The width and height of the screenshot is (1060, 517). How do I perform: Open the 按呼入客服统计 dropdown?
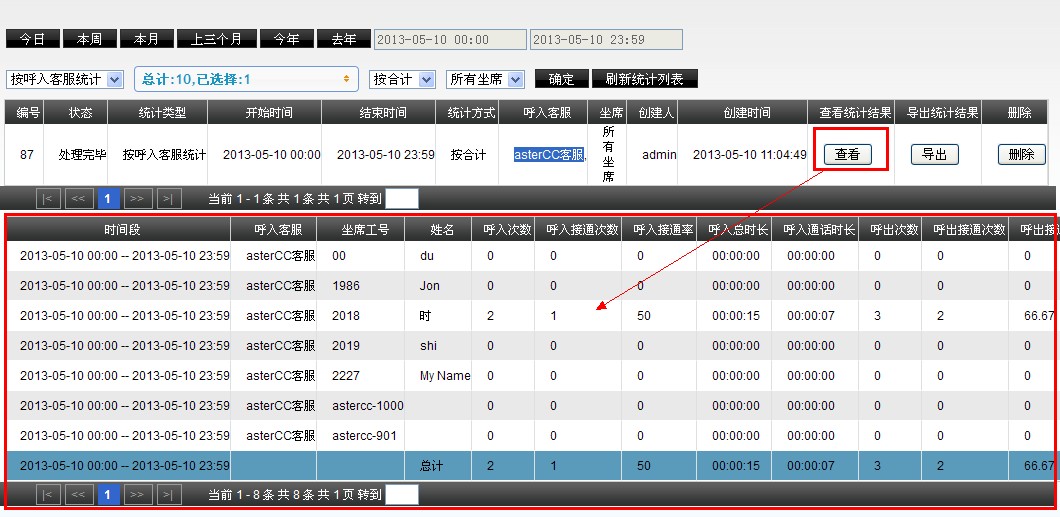64,79
